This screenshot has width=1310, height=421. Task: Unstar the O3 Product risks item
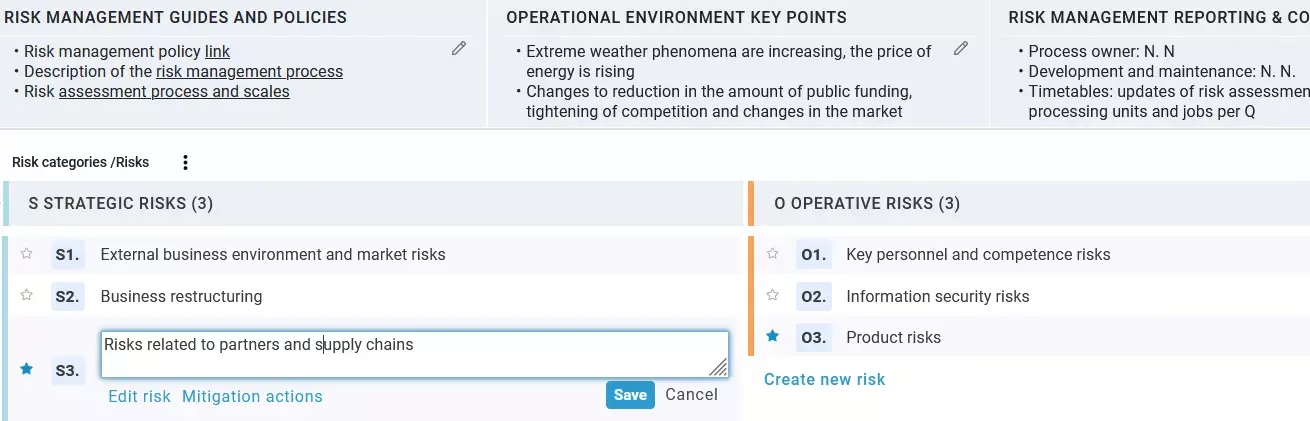tap(772, 336)
